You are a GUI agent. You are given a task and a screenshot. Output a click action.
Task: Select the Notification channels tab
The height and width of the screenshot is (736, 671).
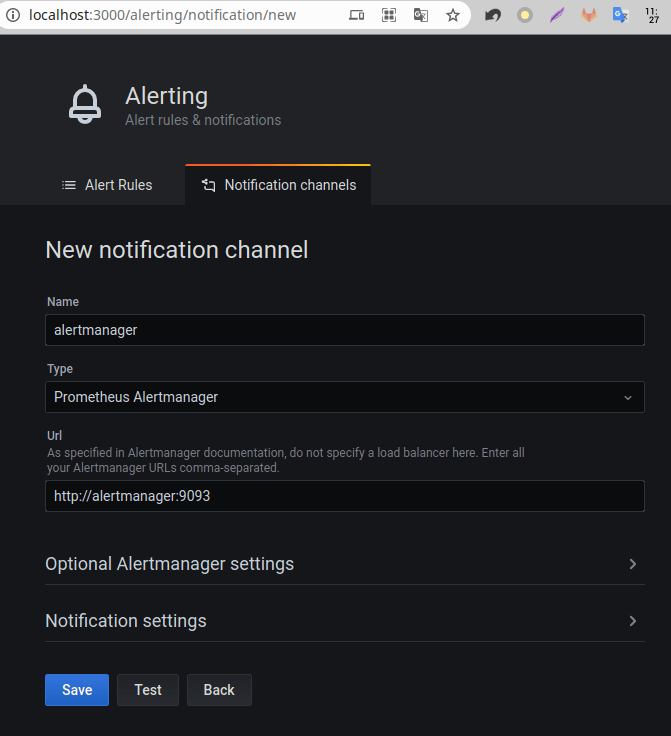pyautogui.click(x=278, y=185)
